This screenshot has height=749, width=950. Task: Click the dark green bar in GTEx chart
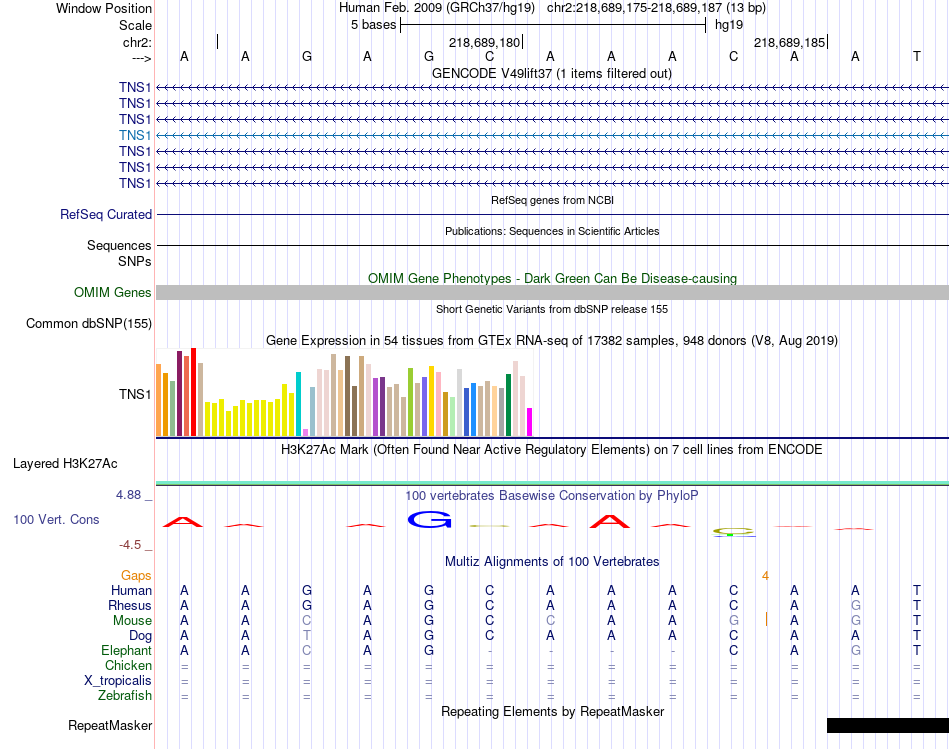(508, 405)
